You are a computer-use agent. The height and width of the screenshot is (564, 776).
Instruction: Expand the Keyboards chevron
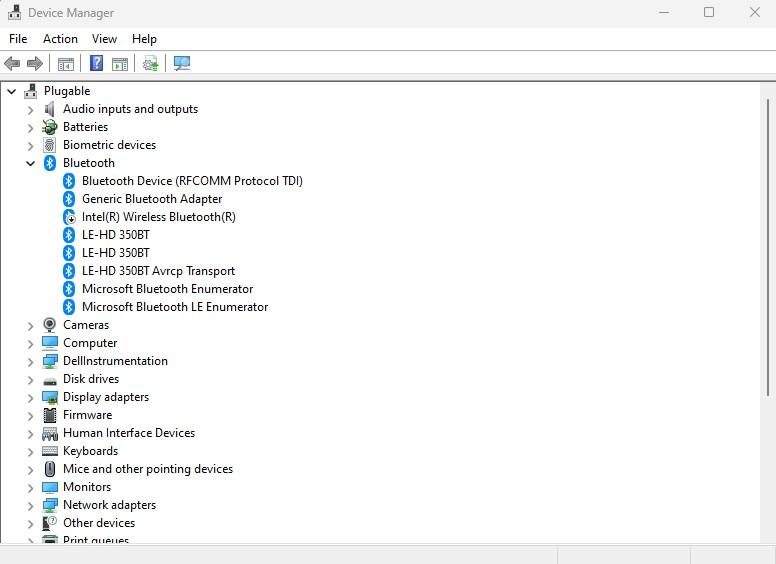pos(31,452)
